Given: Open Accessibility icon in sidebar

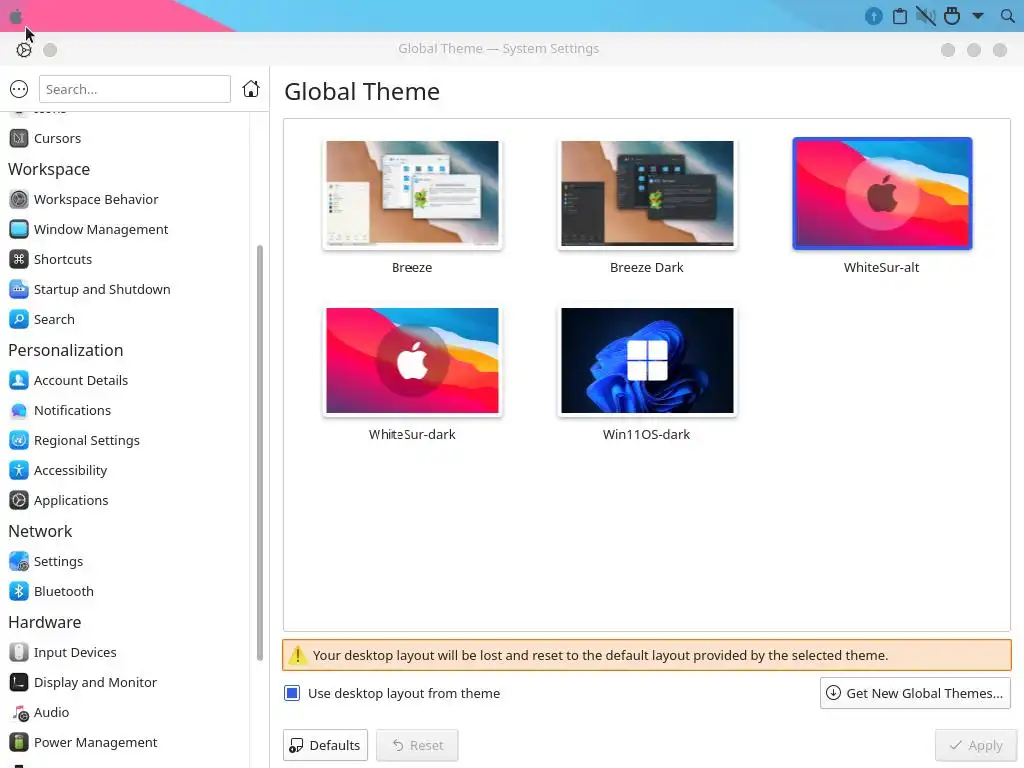Looking at the screenshot, I should pos(19,470).
